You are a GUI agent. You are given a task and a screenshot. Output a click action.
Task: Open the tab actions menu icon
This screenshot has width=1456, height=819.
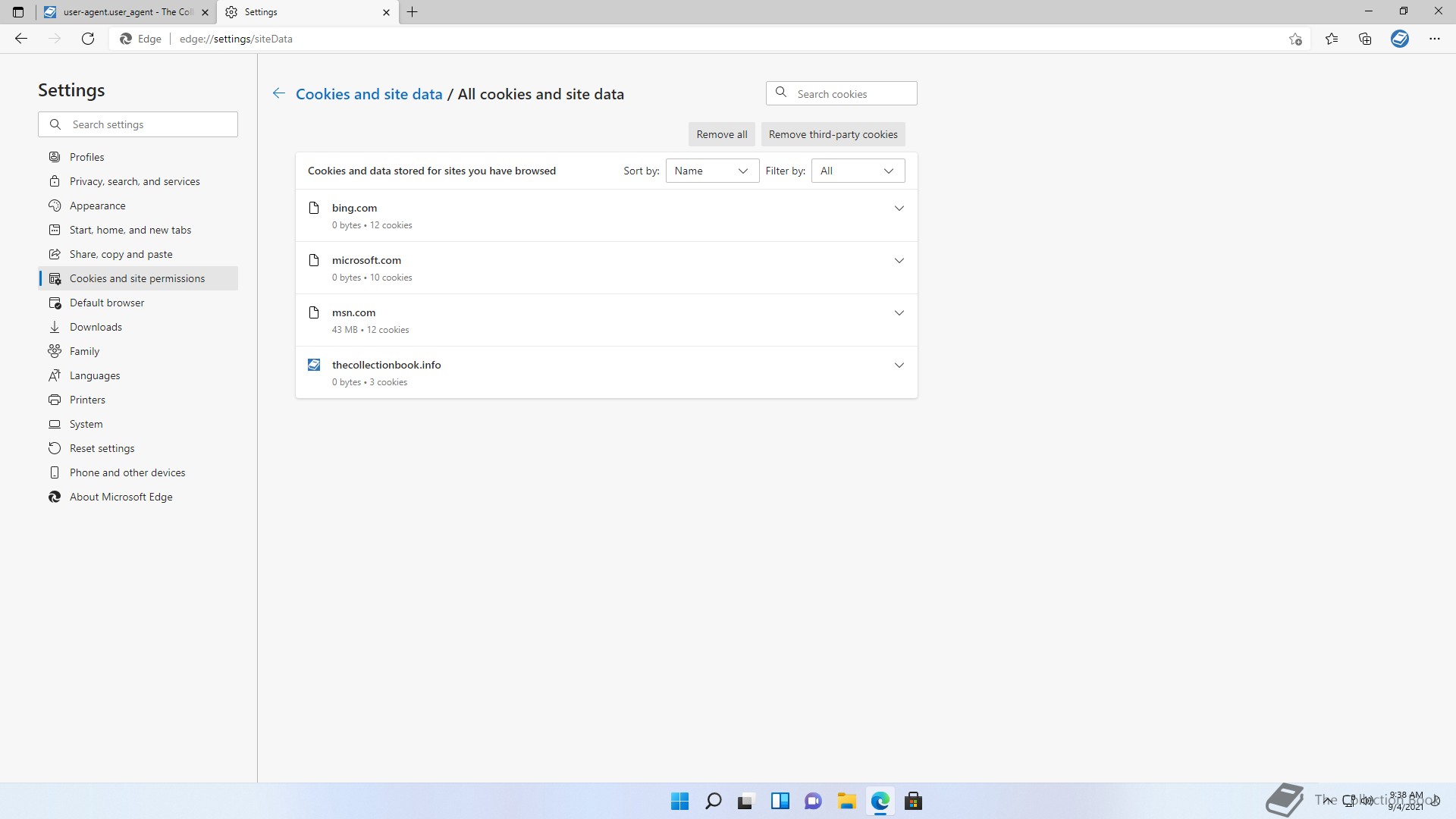tap(18, 12)
